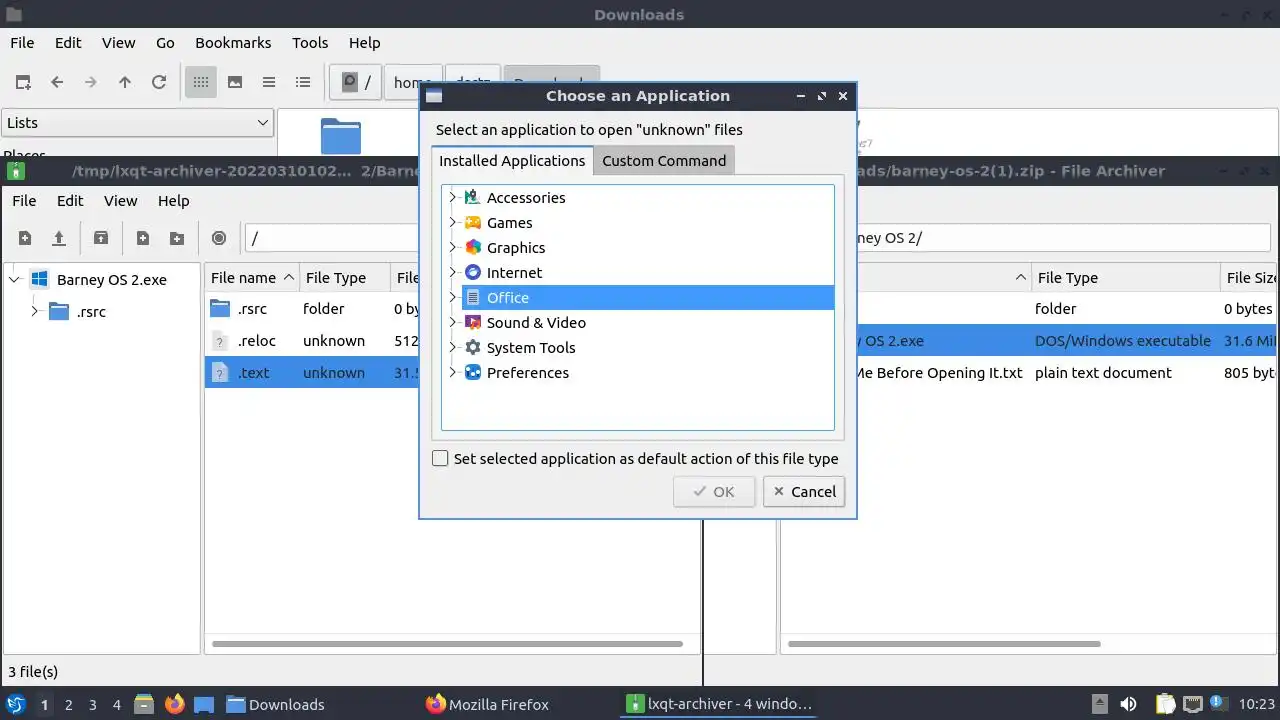Screen dimensions: 1280x720
Task: Click the Extract files icon in File Archiver toolbar
Action: click(x=101, y=238)
